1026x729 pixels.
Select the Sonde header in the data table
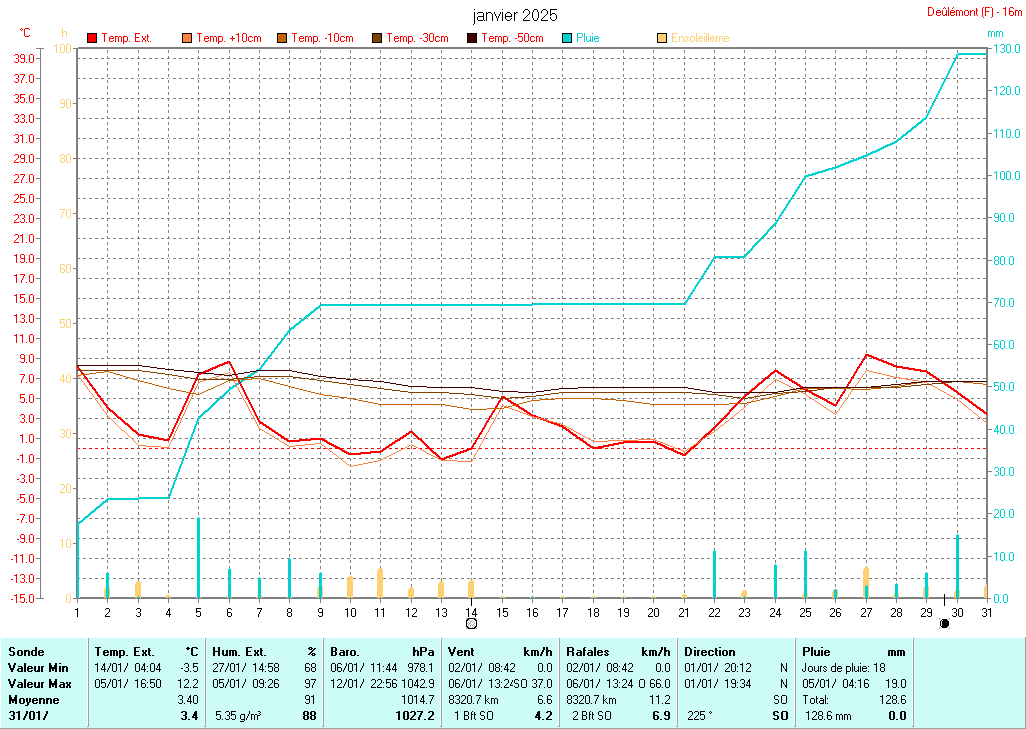26,651
